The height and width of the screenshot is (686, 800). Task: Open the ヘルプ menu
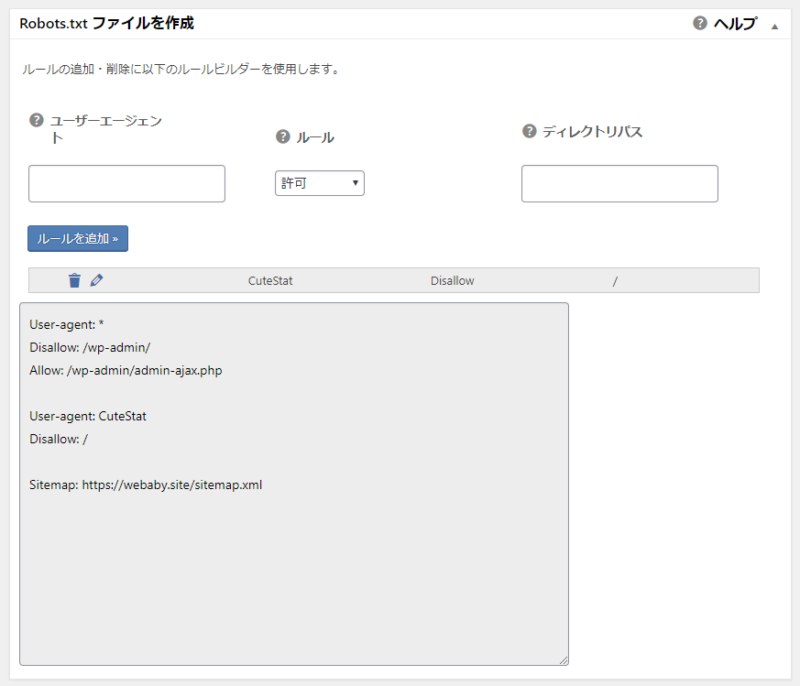(x=734, y=21)
